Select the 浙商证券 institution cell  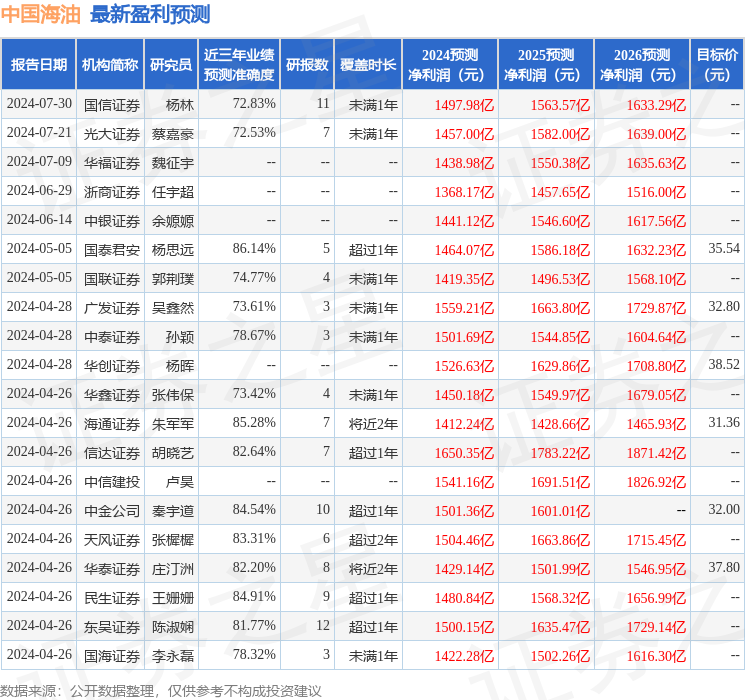tap(112, 192)
